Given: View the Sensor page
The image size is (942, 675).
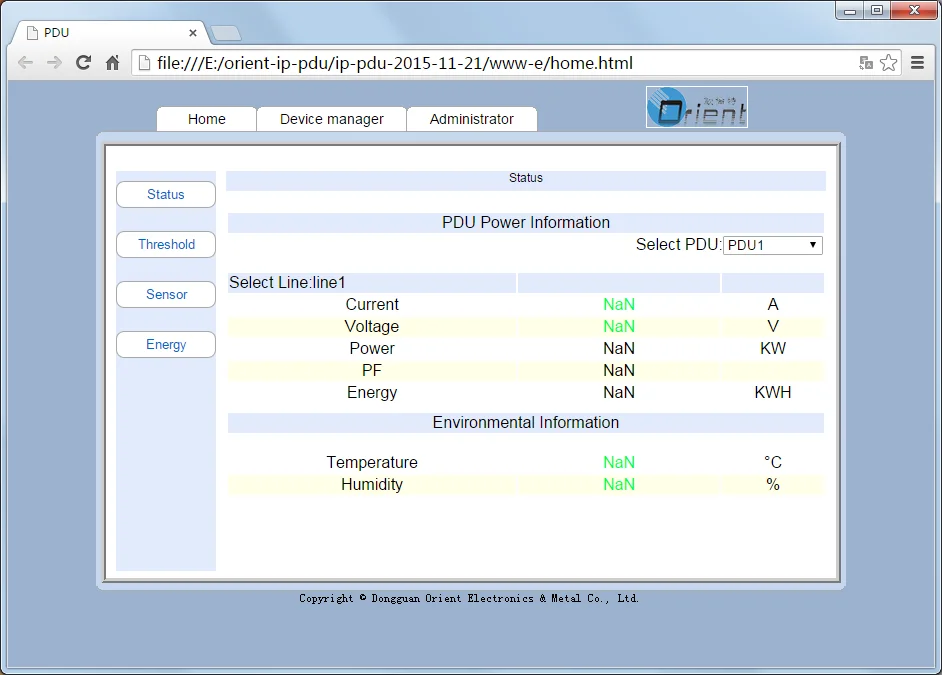Looking at the screenshot, I should pos(165,294).
